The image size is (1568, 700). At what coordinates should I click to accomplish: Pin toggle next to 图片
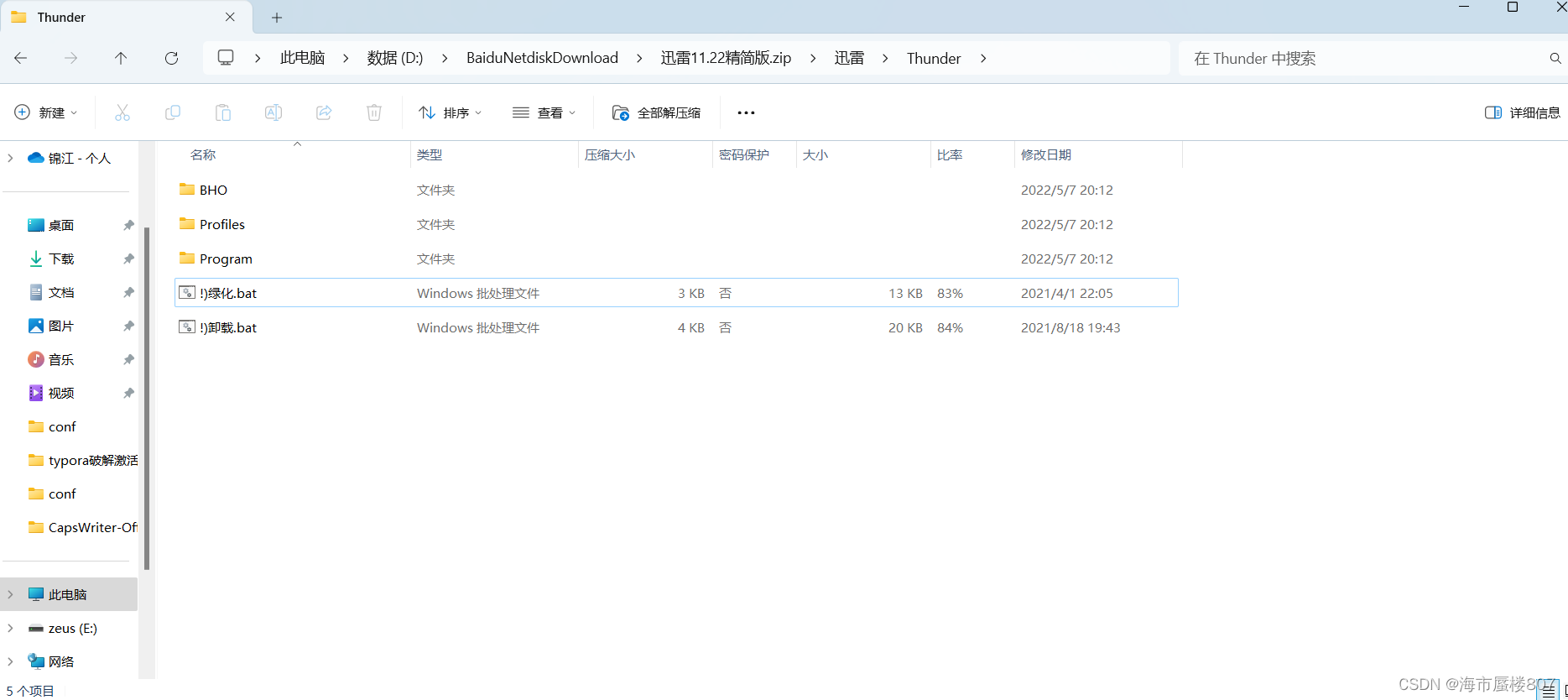click(x=128, y=326)
